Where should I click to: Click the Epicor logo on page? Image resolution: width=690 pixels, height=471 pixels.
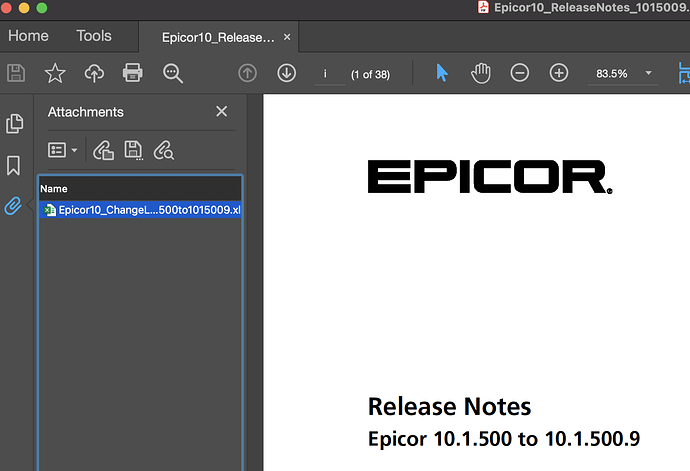(x=490, y=177)
